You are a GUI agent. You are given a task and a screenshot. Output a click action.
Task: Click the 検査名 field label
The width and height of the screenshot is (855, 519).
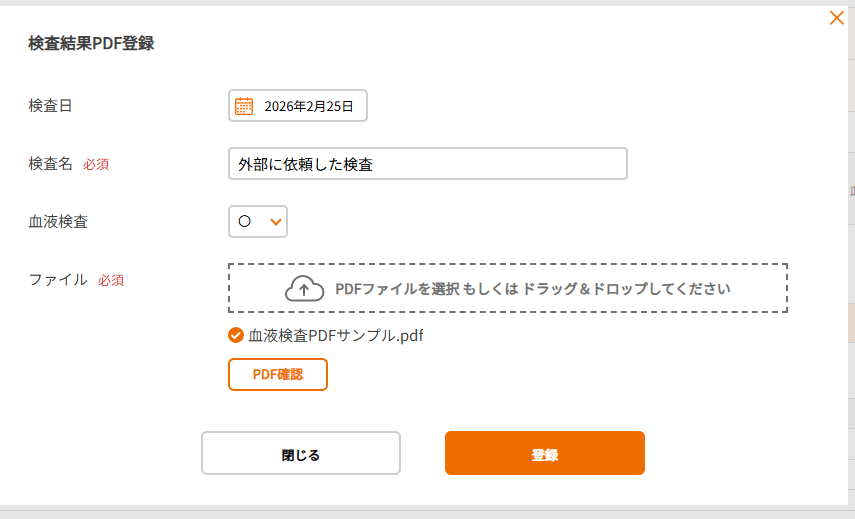(50, 164)
